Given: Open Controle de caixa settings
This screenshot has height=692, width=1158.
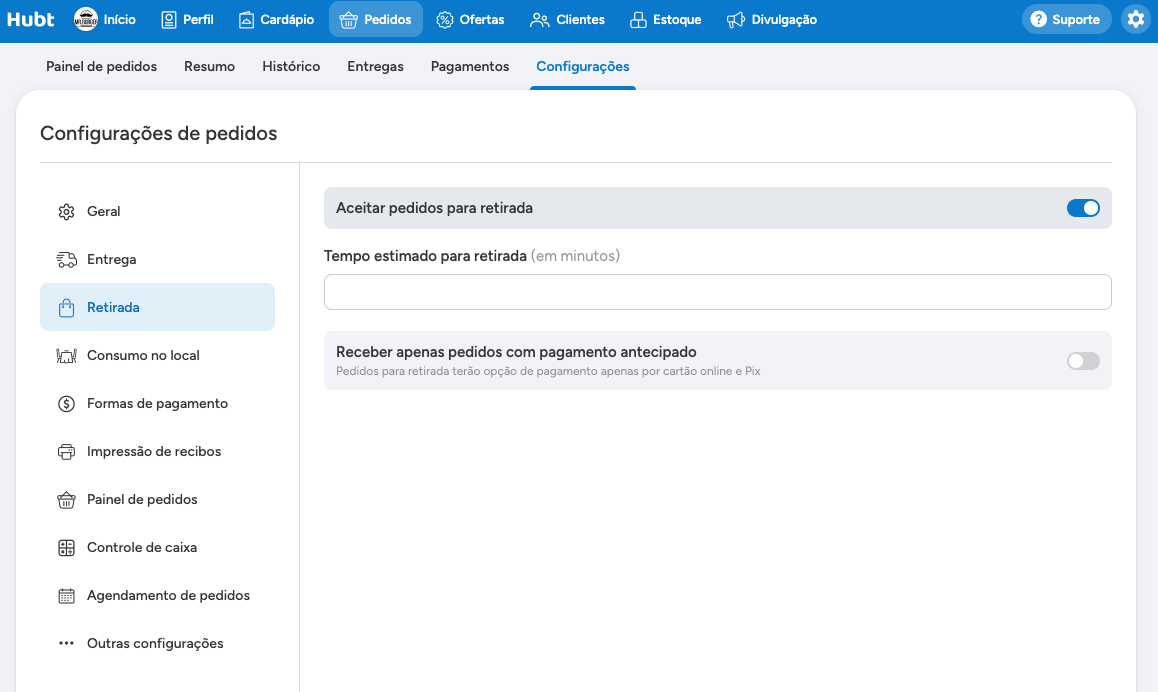Looking at the screenshot, I should coord(157,547).
